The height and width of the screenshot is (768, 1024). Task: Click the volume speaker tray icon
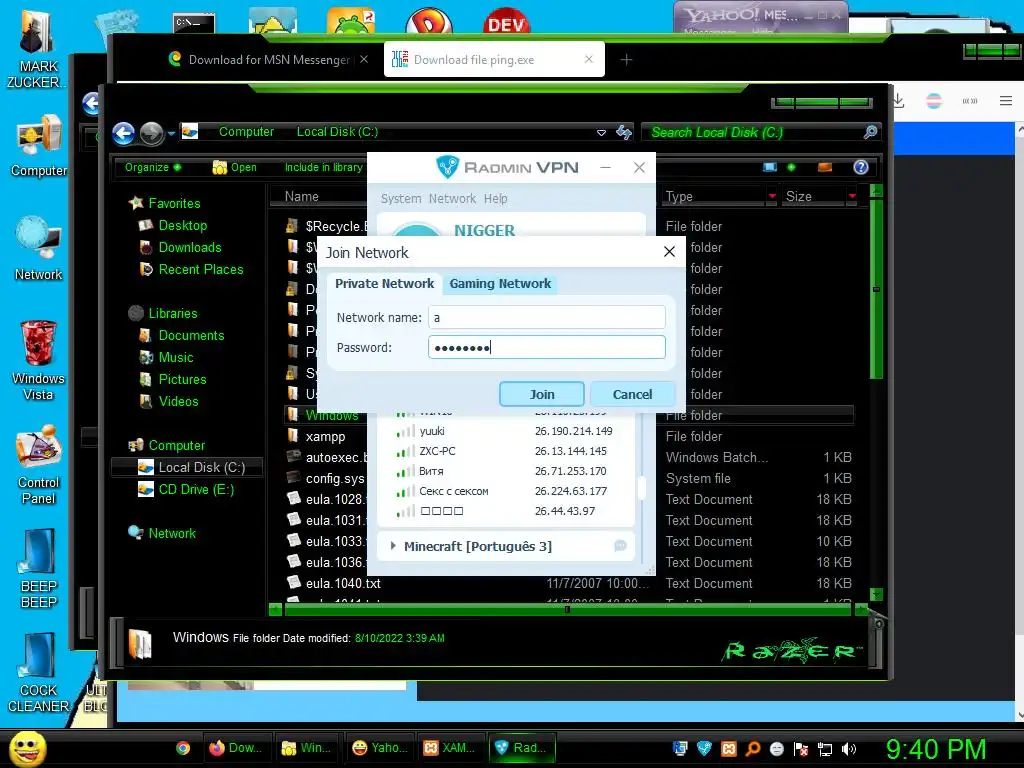[x=848, y=749]
